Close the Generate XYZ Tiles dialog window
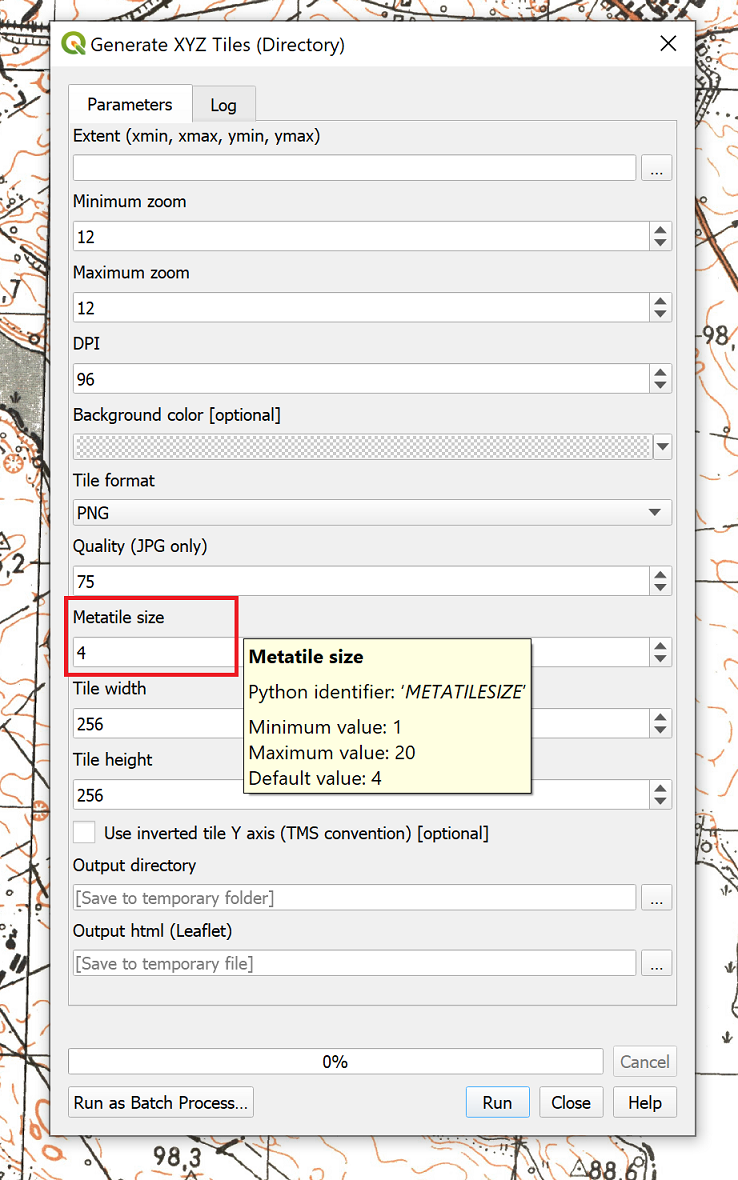This screenshot has height=1180, width=738. [667, 45]
